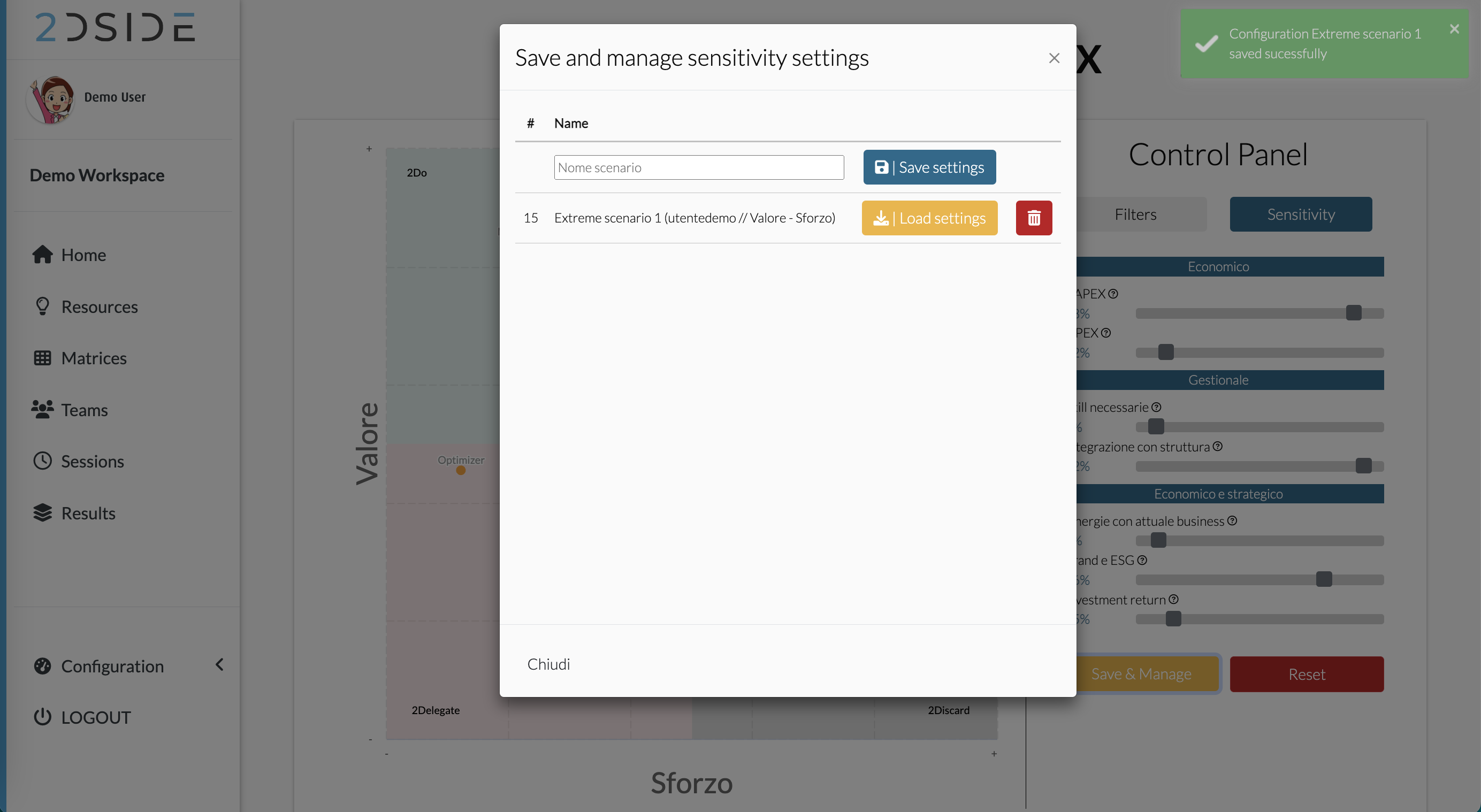Image resolution: width=1481 pixels, height=812 pixels.
Task: Click the Save settings button
Action: 929,167
